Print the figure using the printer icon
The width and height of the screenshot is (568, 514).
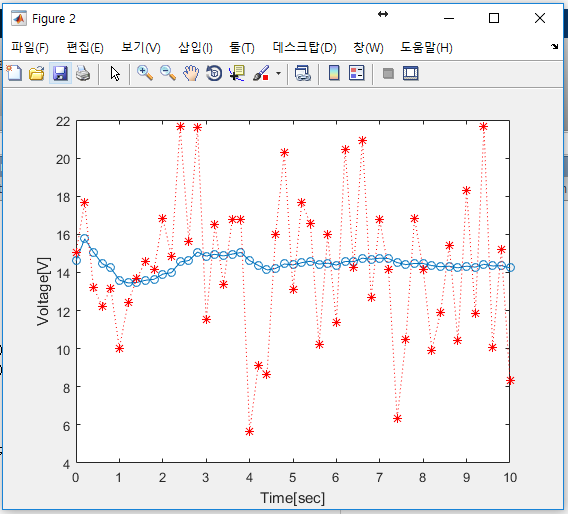83,74
